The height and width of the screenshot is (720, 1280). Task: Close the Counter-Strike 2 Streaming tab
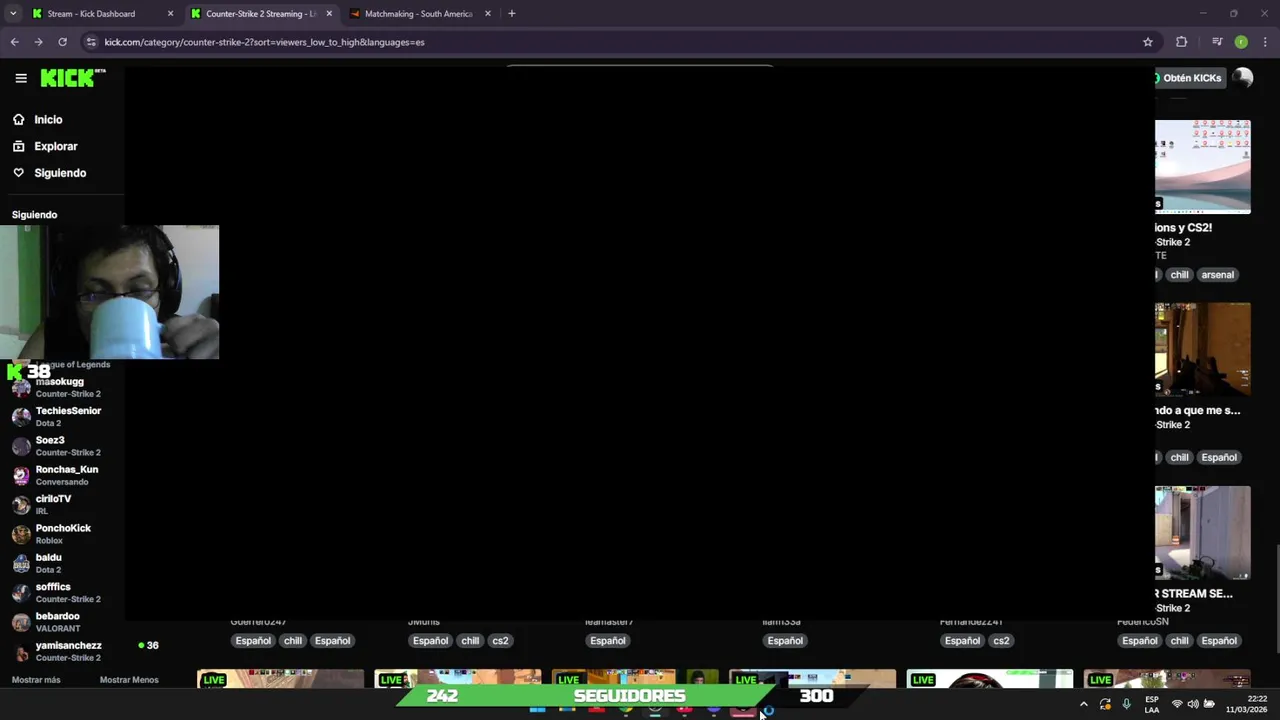click(329, 14)
